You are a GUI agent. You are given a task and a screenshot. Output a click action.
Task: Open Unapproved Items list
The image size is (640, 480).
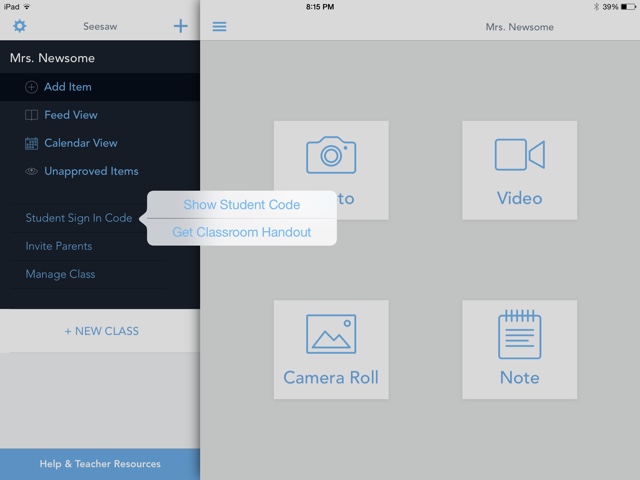[100, 171]
